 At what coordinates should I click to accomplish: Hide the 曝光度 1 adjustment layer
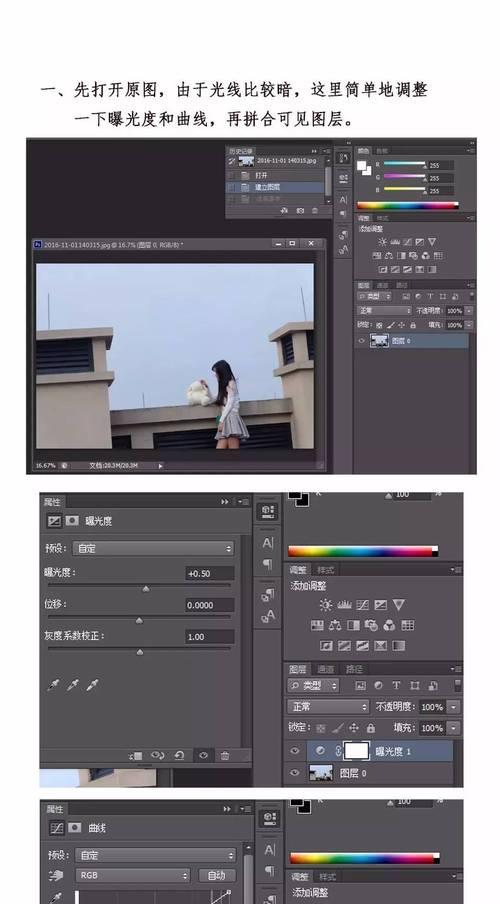295,751
